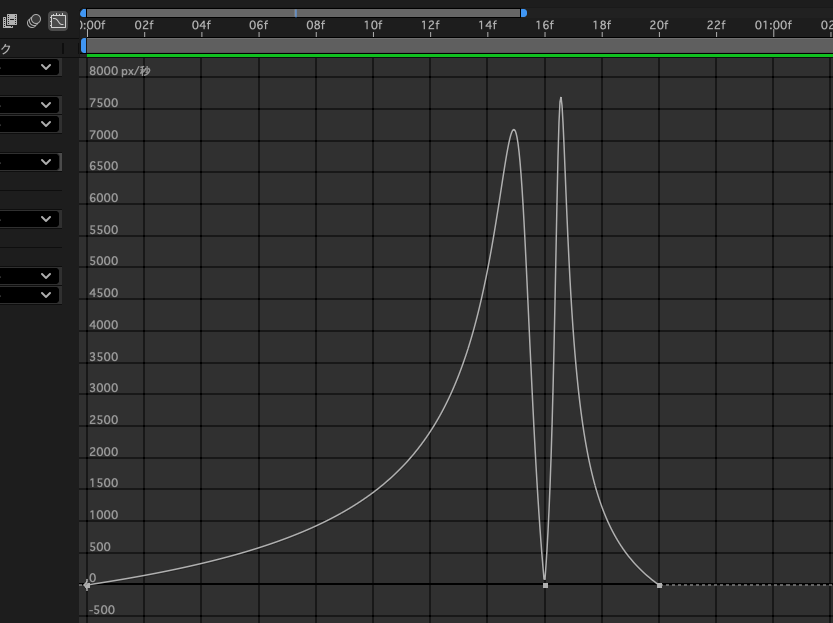Open the topmost dropdown in layer column

point(30,67)
